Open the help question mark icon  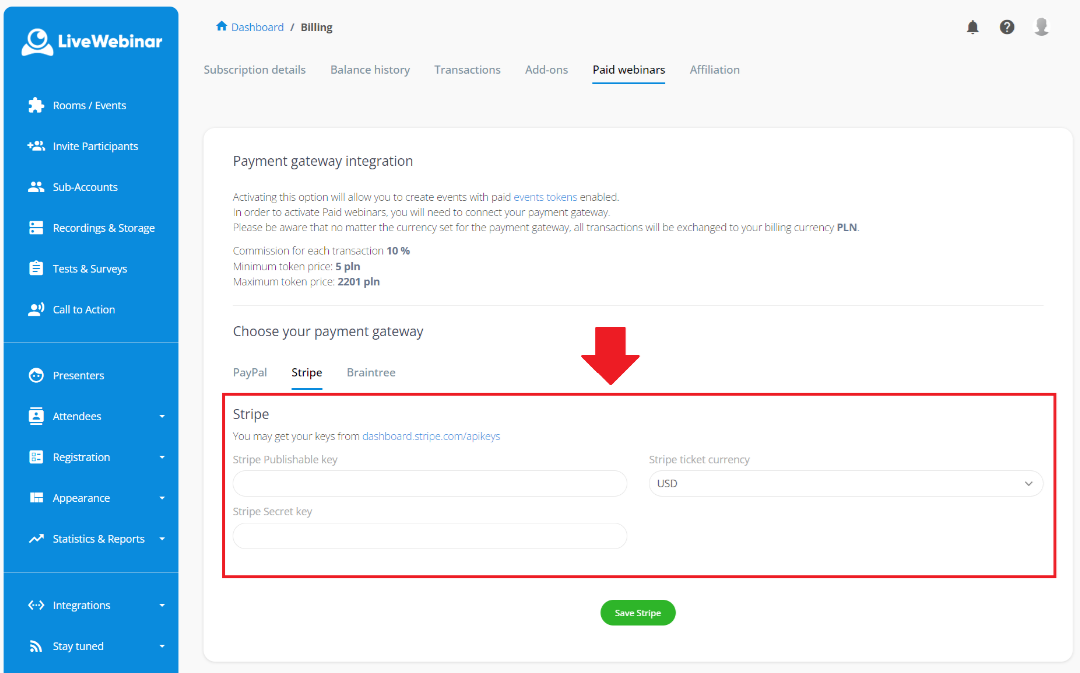click(1007, 27)
